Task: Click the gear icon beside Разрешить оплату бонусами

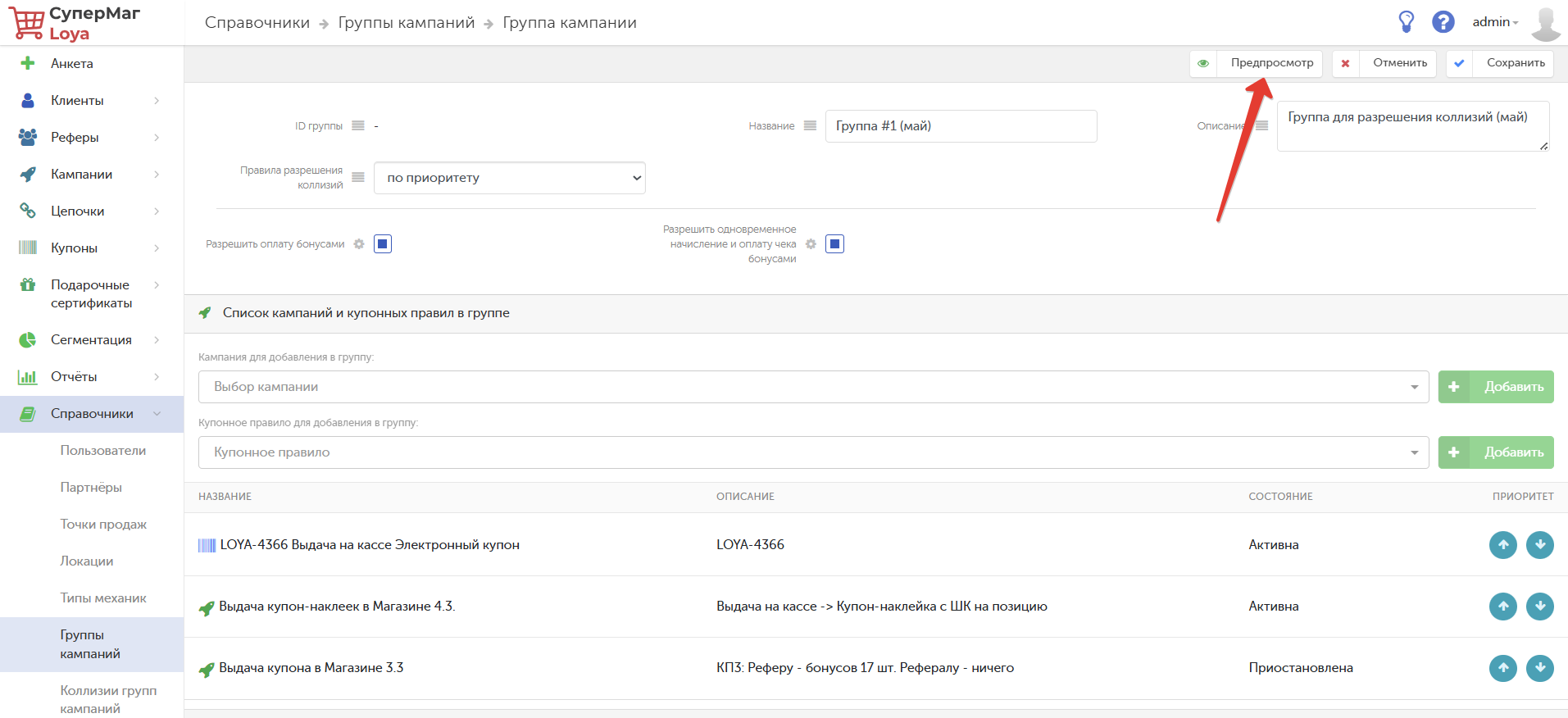Action: (x=359, y=244)
